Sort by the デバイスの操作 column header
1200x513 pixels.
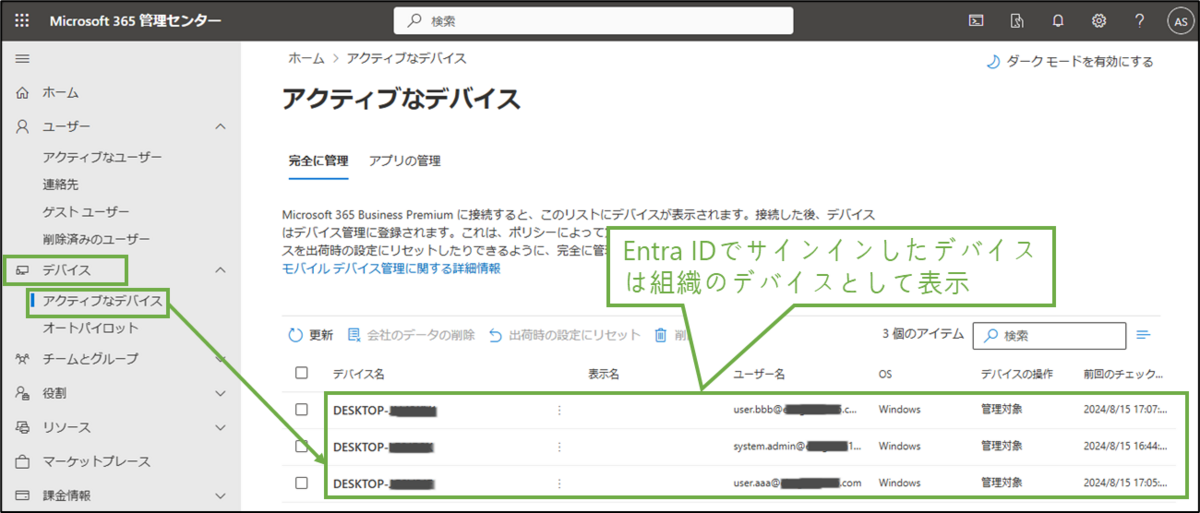[1017, 373]
